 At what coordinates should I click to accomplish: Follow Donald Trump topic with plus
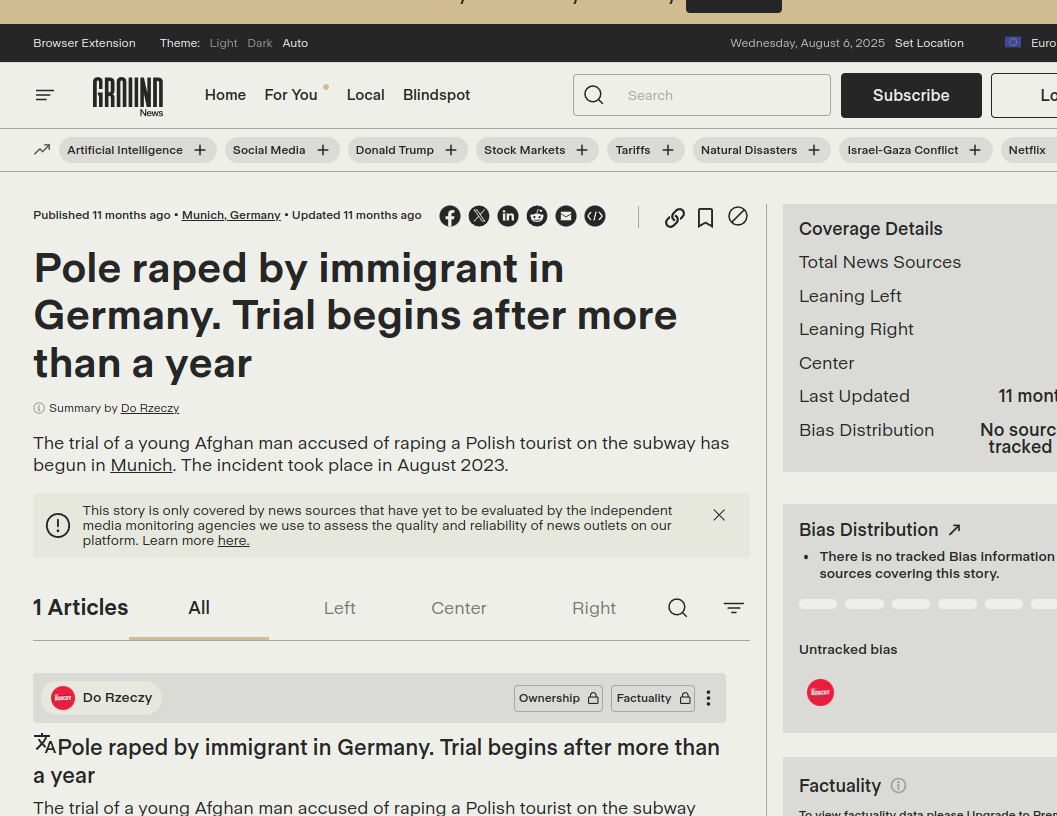pos(451,150)
